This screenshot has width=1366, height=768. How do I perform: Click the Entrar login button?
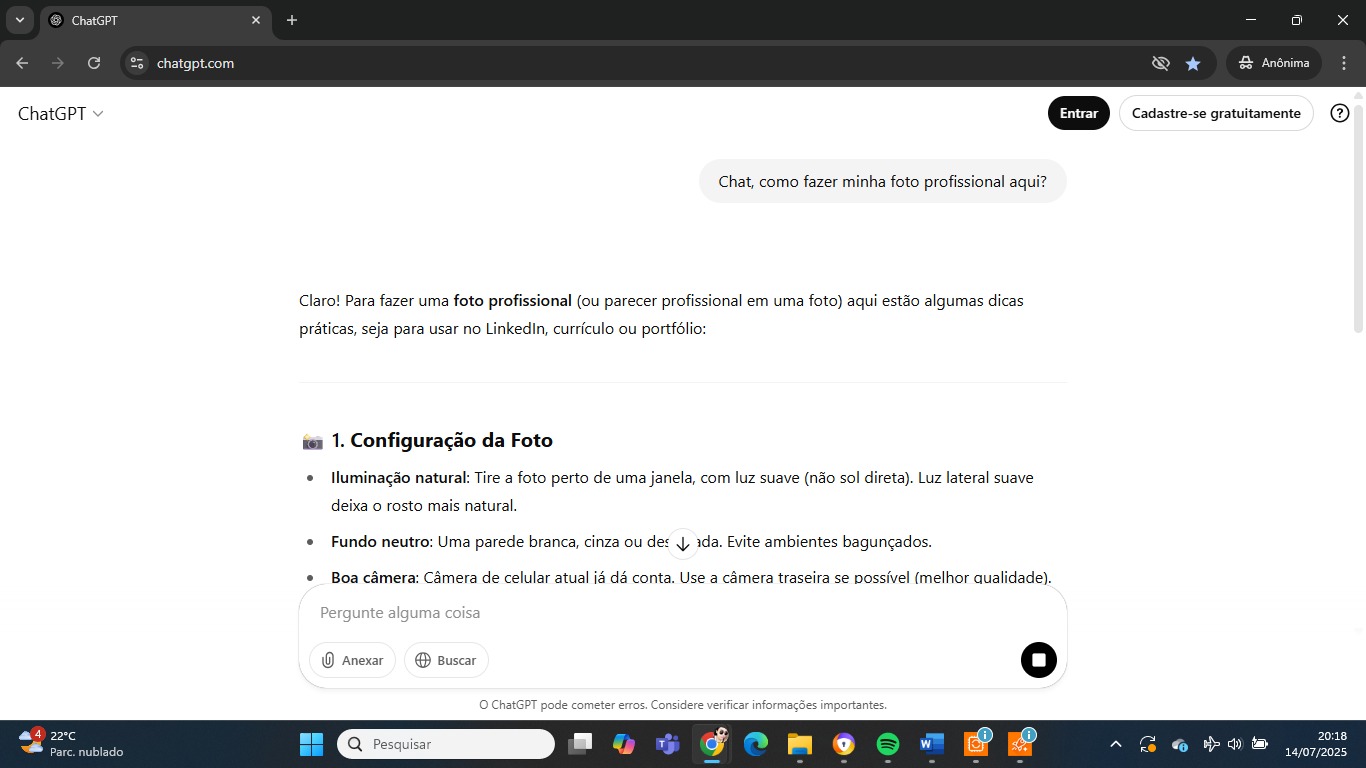tap(1078, 113)
